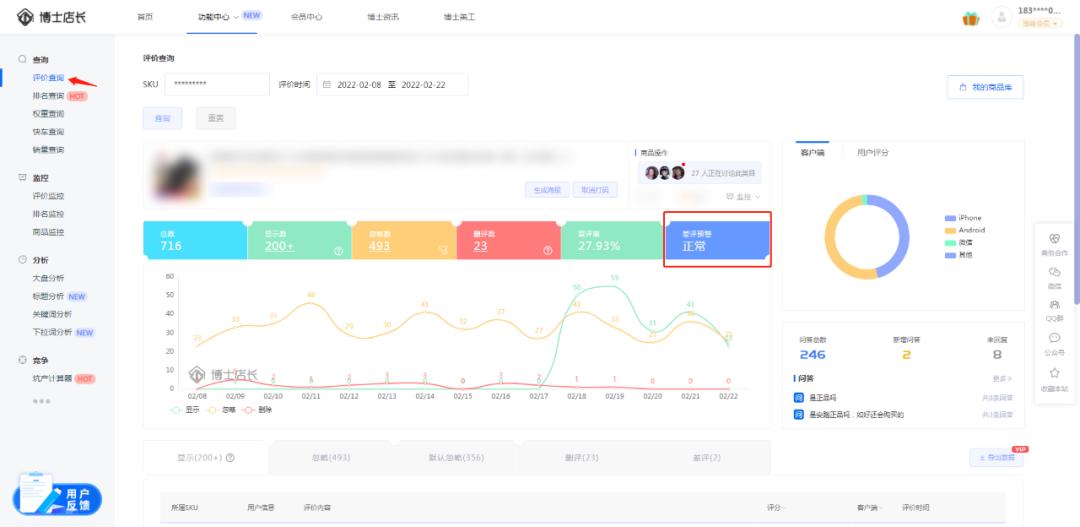Switch to the 客户端 tab
Viewport: 1080px width, 527px height.
tap(812, 153)
